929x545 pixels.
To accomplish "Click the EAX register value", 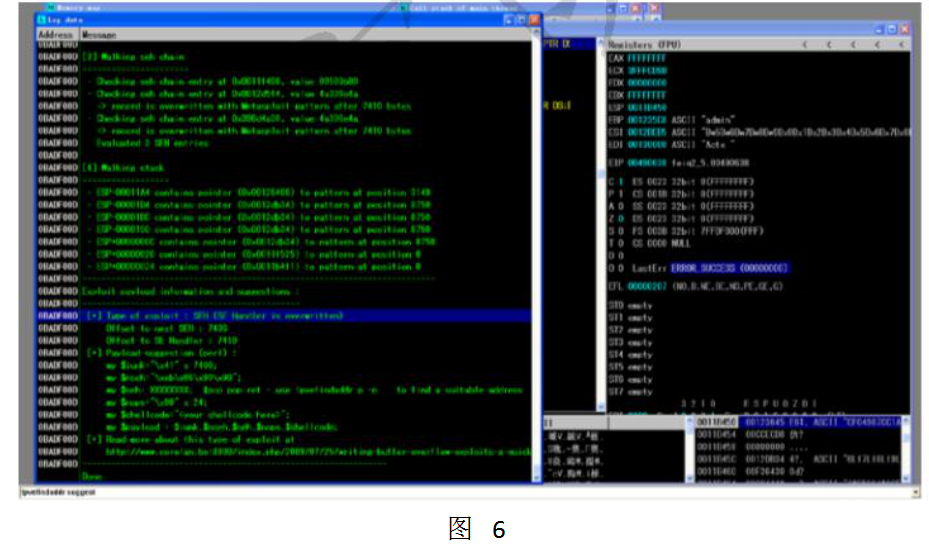I will tap(646, 58).
